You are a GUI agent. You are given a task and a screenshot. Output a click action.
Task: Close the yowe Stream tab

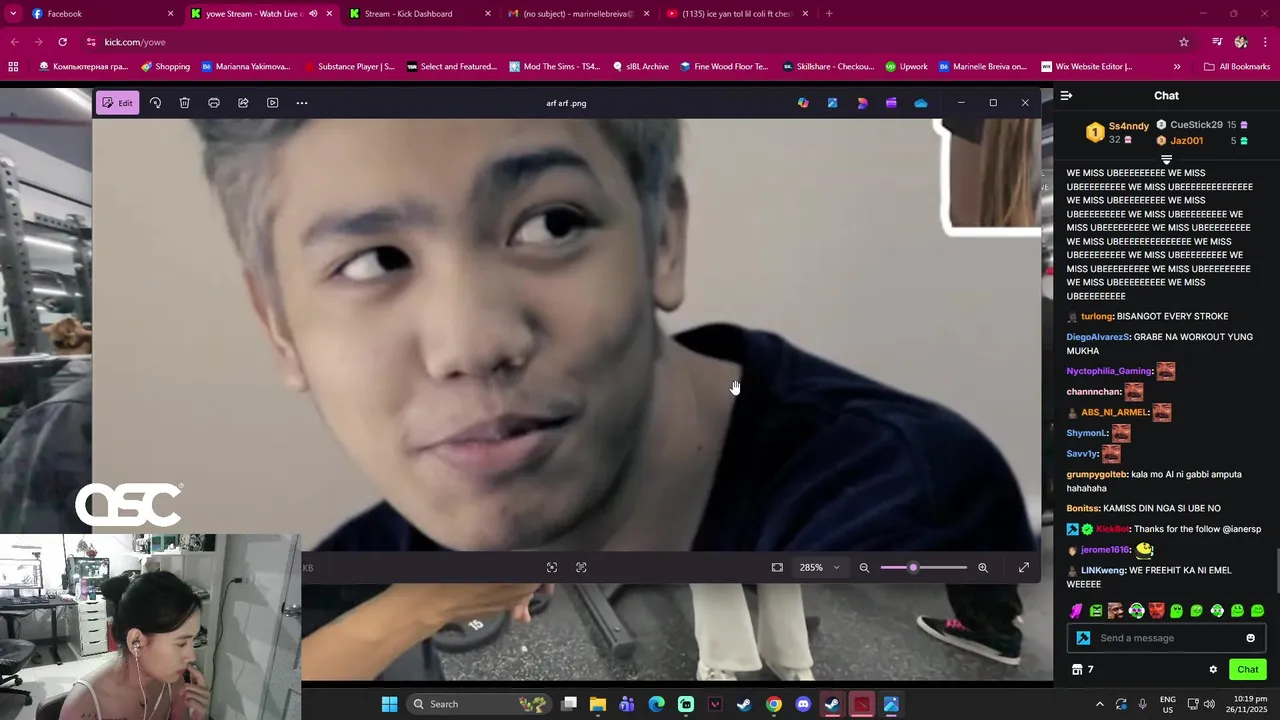pos(329,14)
